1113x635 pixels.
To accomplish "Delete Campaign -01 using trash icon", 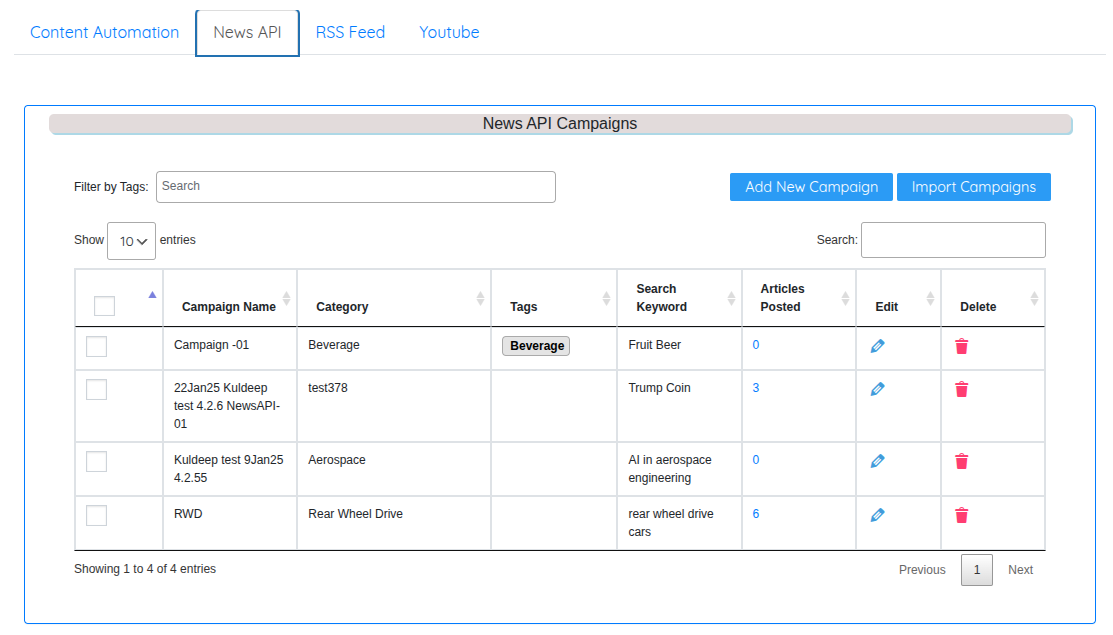I will coord(961,346).
